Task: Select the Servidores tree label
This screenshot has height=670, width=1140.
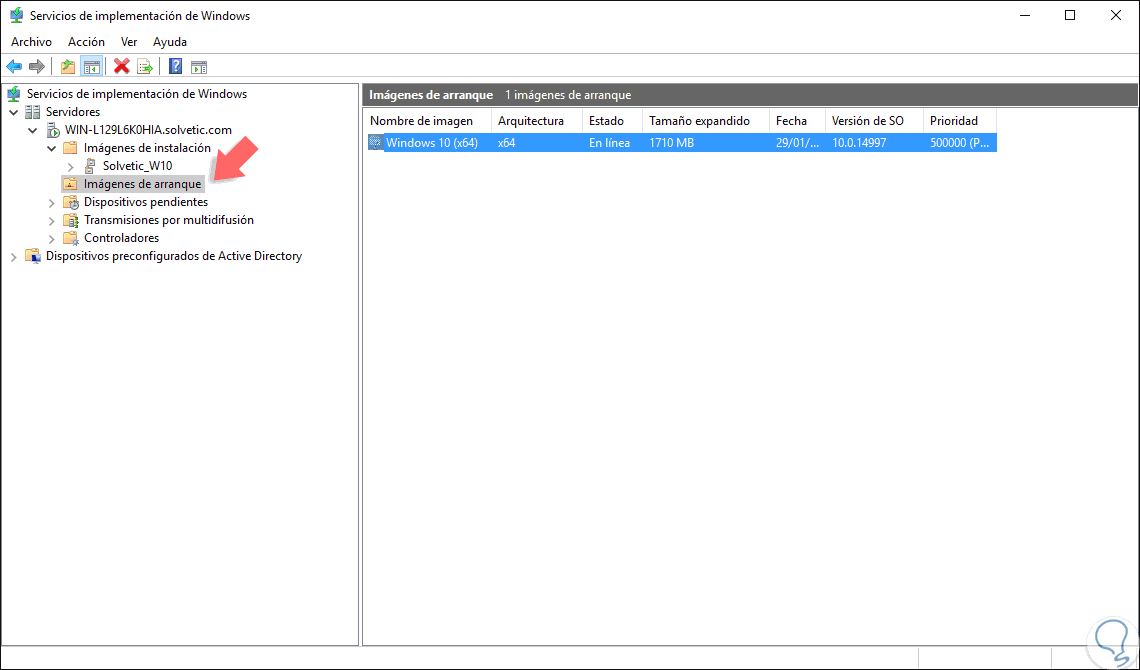Action: click(x=73, y=112)
